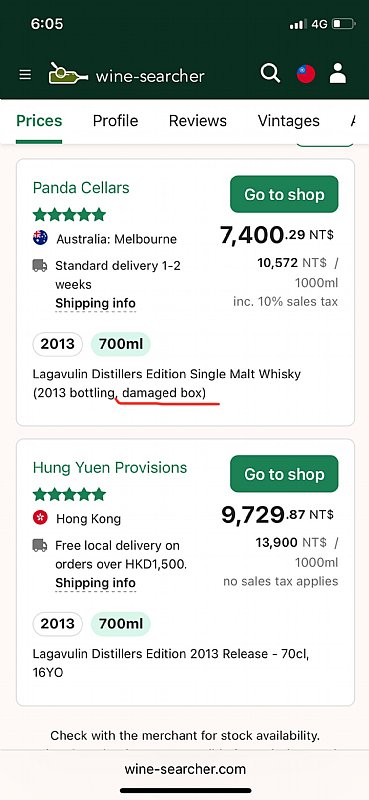This screenshot has height=800, width=369.
Task: Tap the Taiwan flag region icon
Action: pyautogui.click(x=306, y=74)
